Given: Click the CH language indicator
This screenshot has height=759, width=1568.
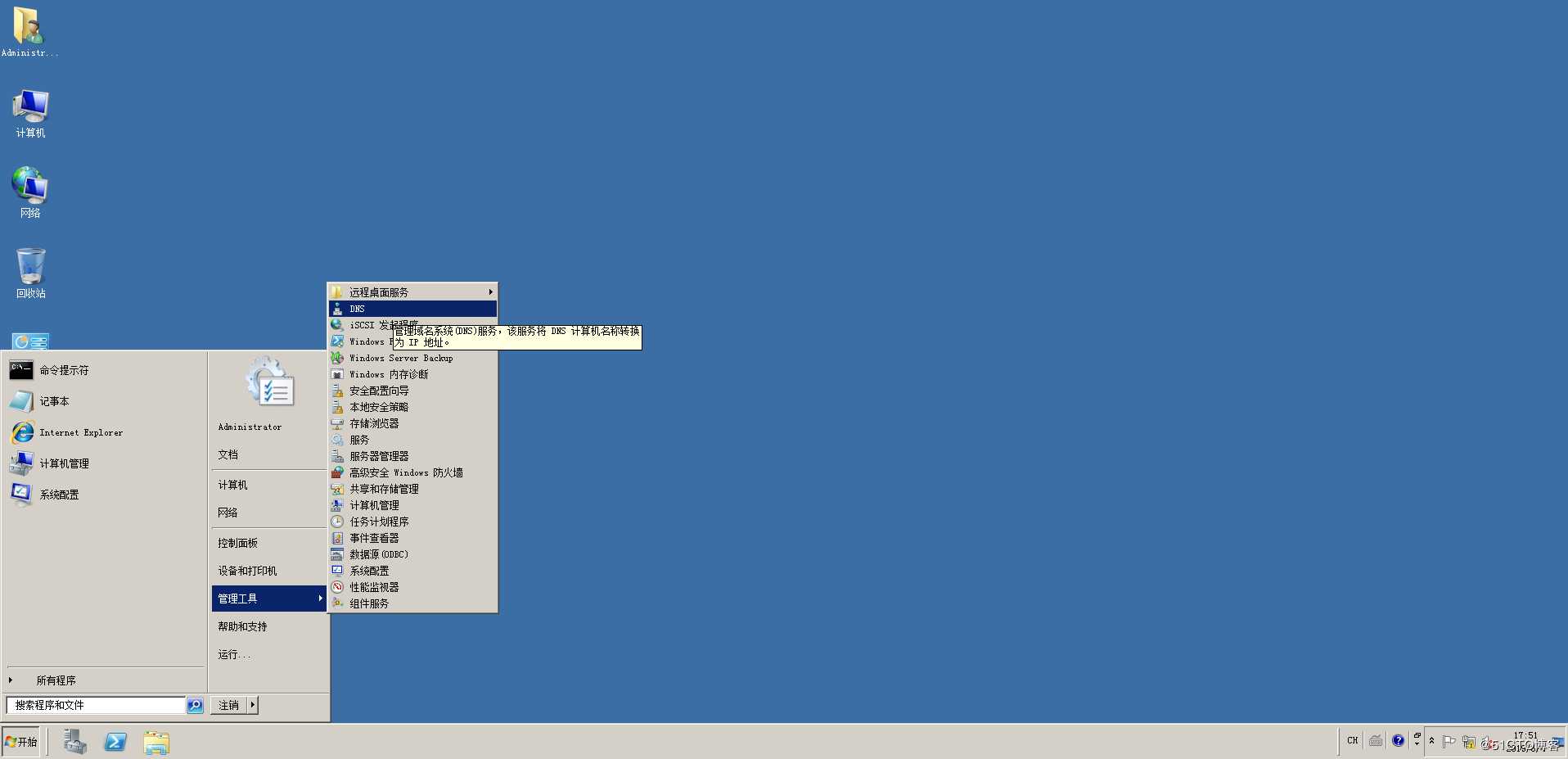Looking at the screenshot, I should coord(1352,740).
